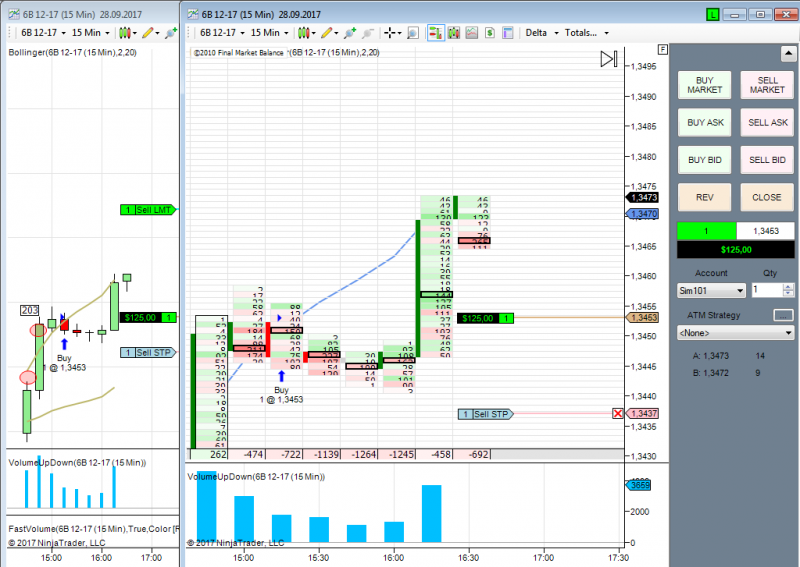This screenshot has width=800, height=567.
Task: Open the Indicators icon in toolbar
Action: tap(472, 33)
